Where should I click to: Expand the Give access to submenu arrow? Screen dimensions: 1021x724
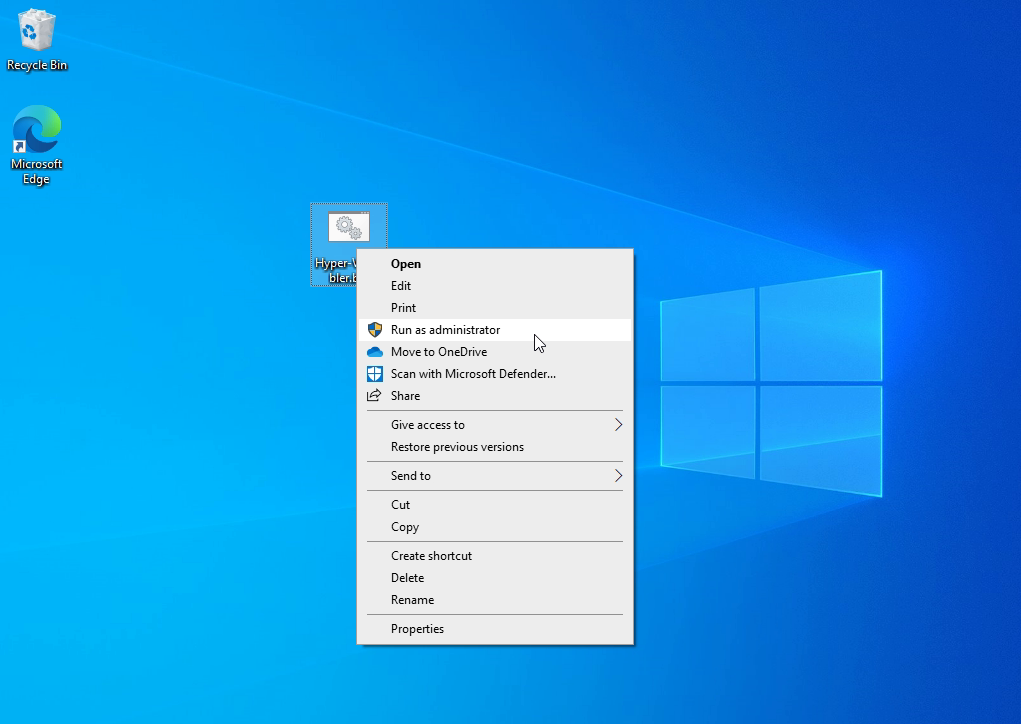[618, 425]
